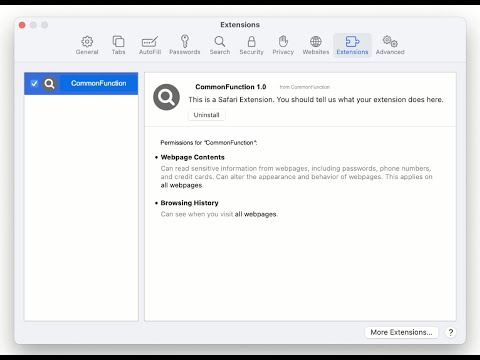The image size is (480, 360).
Task: Select the Security lock icon
Action: click(x=251, y=45)
